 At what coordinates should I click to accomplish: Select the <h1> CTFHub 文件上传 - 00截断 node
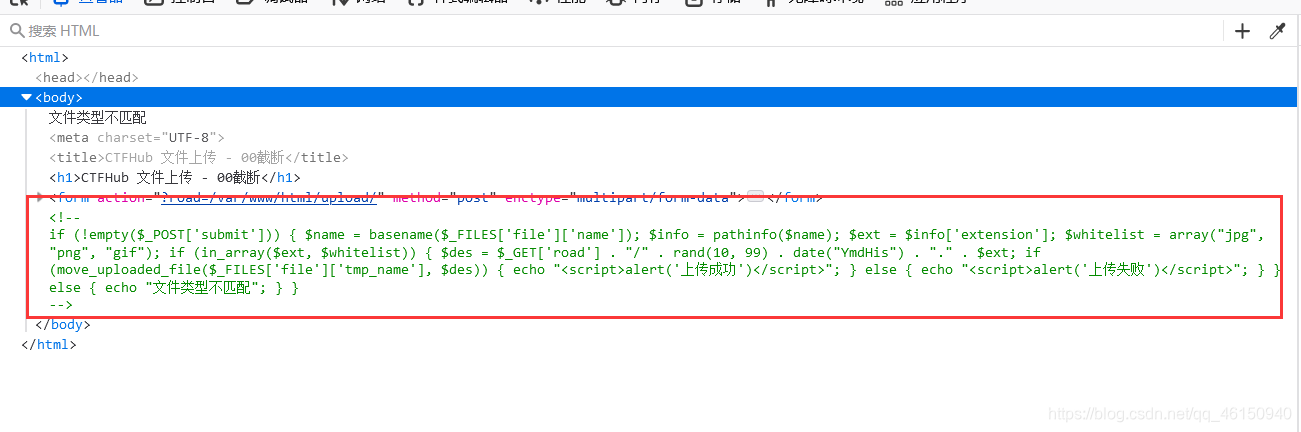tap(175, 177)
